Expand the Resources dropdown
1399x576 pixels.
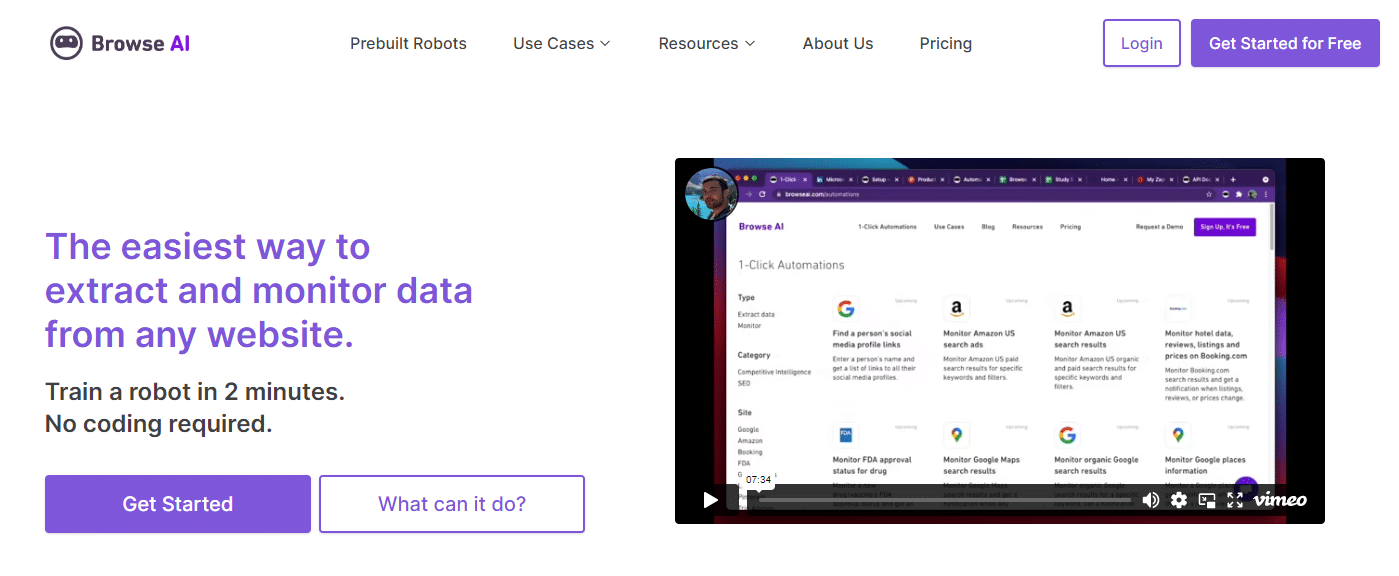(707, 44)
